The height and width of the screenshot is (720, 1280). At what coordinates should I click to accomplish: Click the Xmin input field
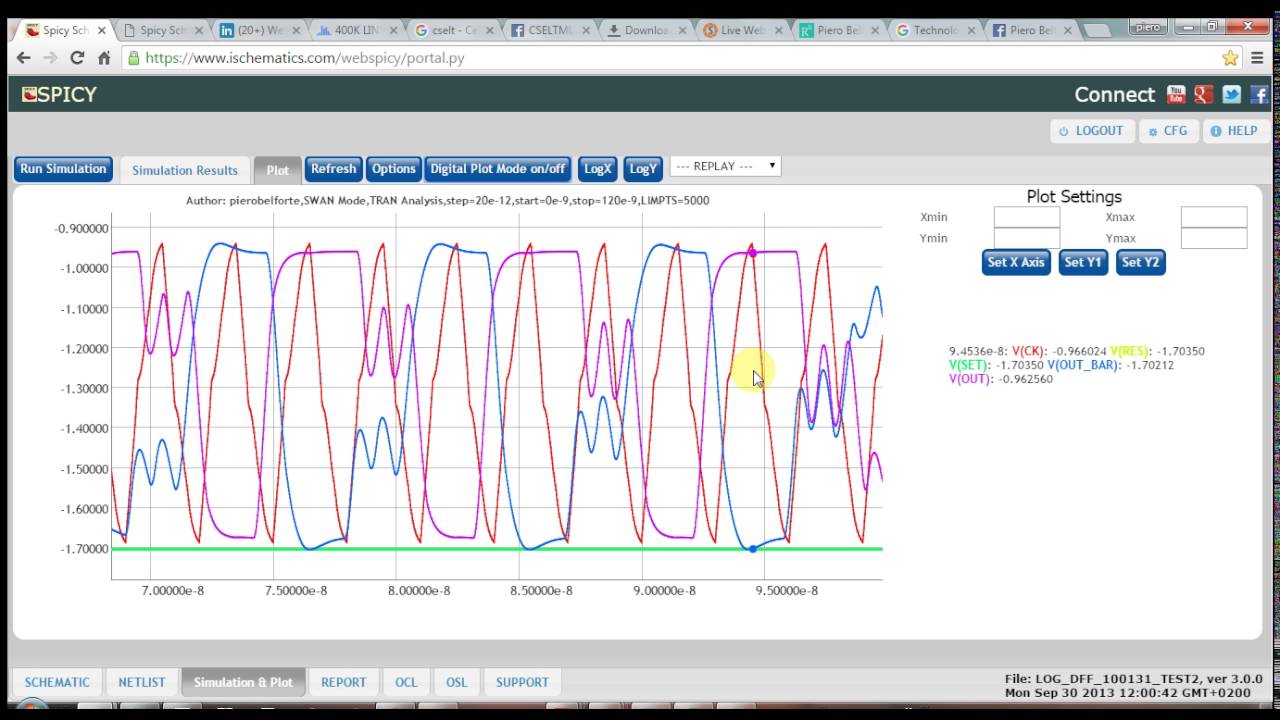click(x=1026, y=217)
